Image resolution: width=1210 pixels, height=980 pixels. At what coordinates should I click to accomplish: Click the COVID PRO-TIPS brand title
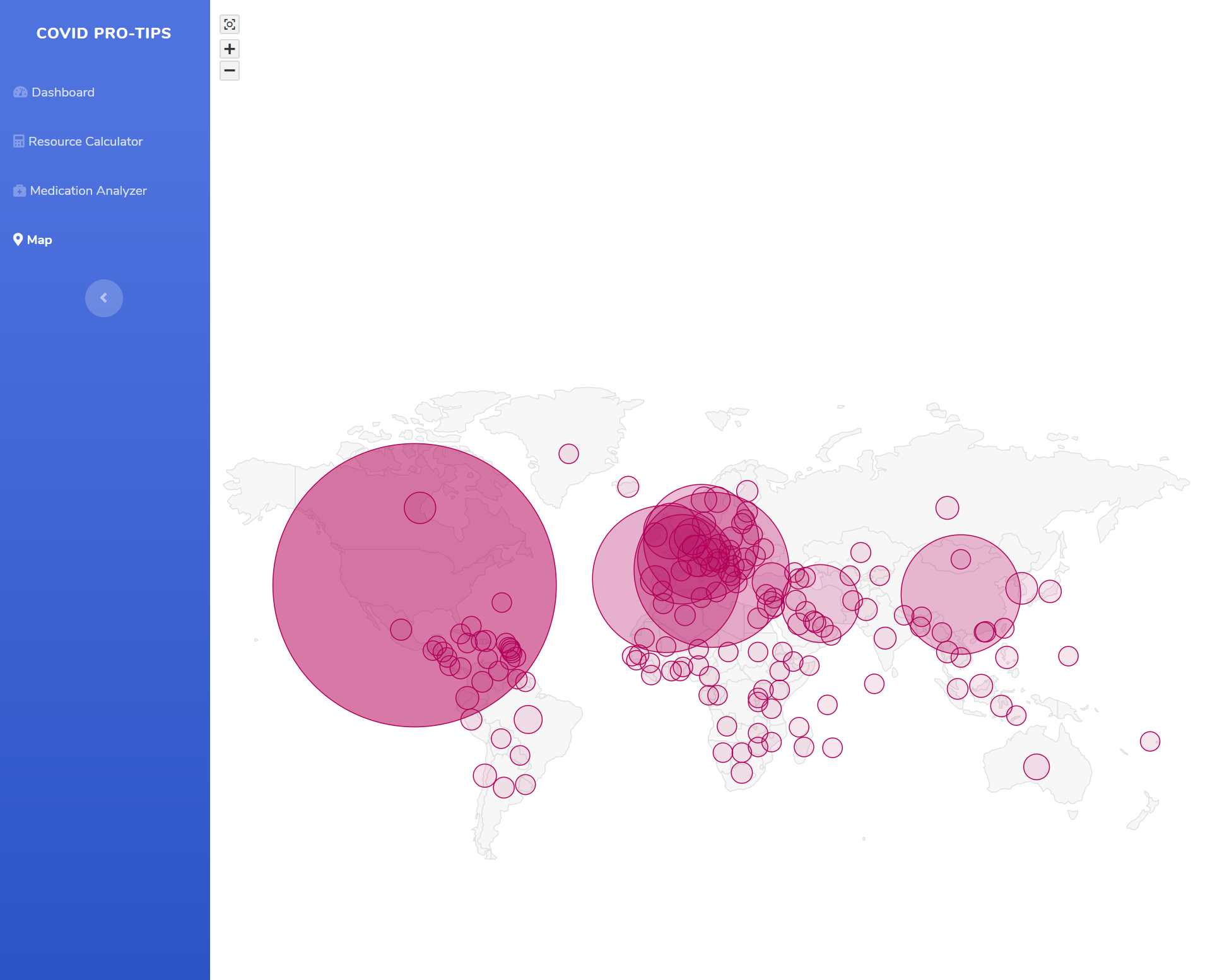(x=104, y=33)
